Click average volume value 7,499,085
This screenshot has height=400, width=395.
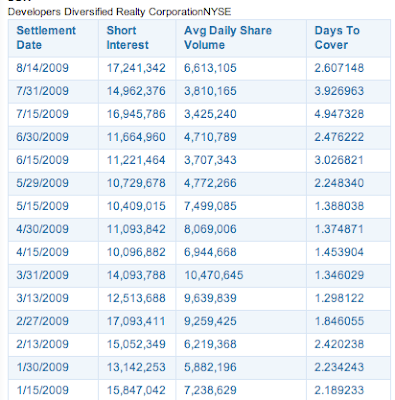tap(210, 206)
